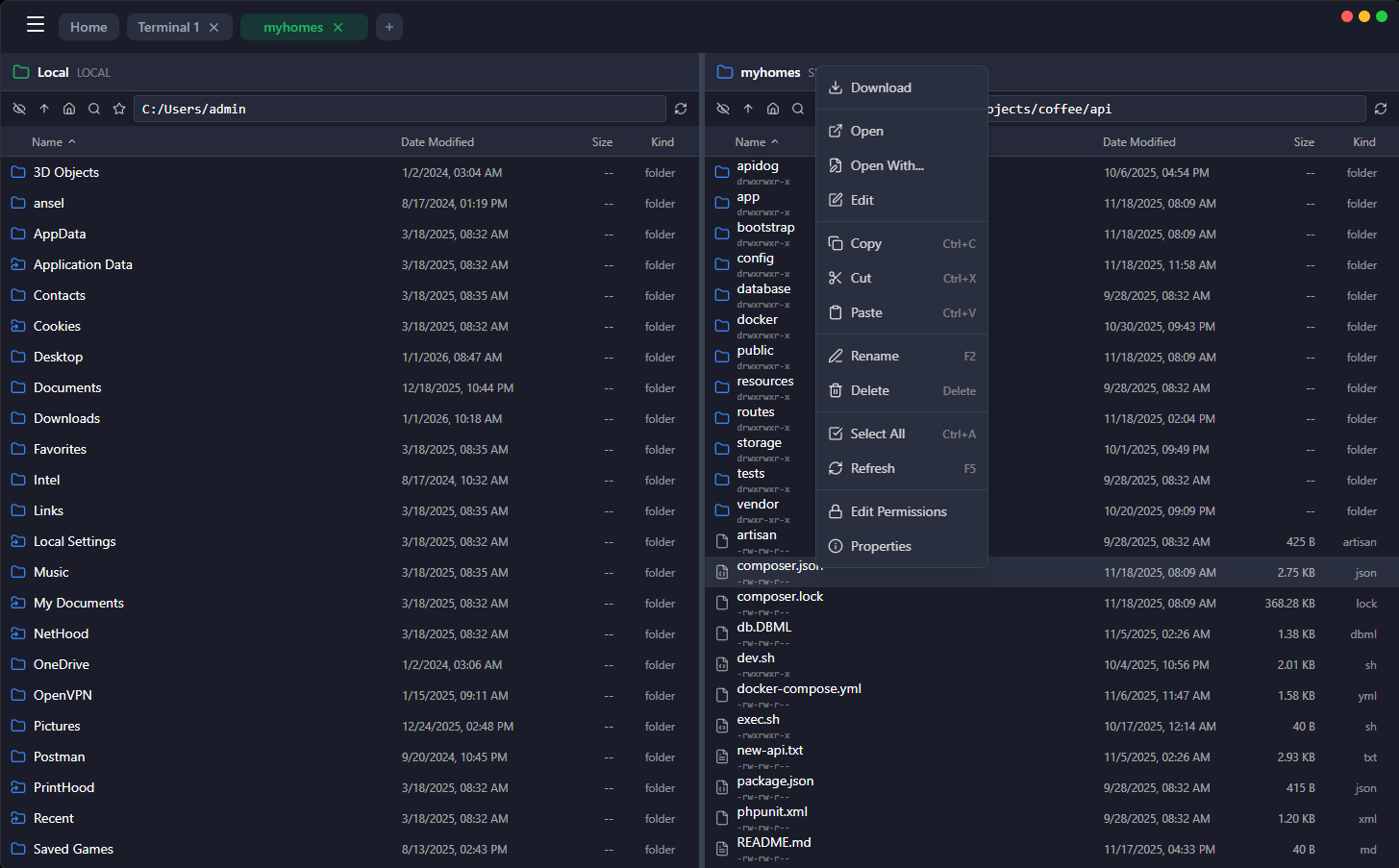Image resolution: width=1399 pixels, height=868 pixels.
Task: Toggle hidden files in the myhomes panel
Action: tap(722, 109)
